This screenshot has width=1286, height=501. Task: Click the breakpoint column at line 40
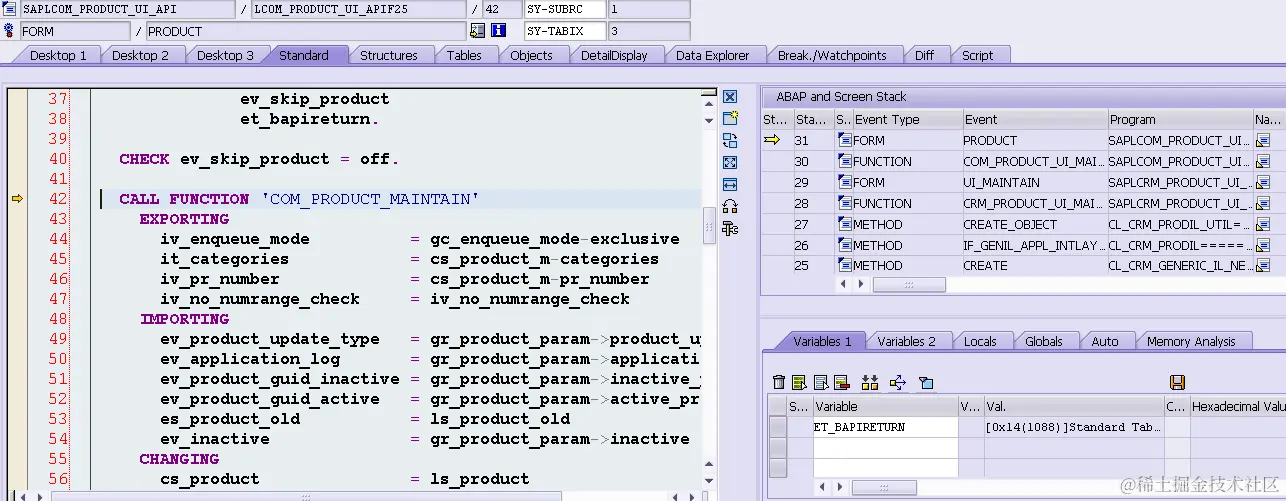point(17,159)
